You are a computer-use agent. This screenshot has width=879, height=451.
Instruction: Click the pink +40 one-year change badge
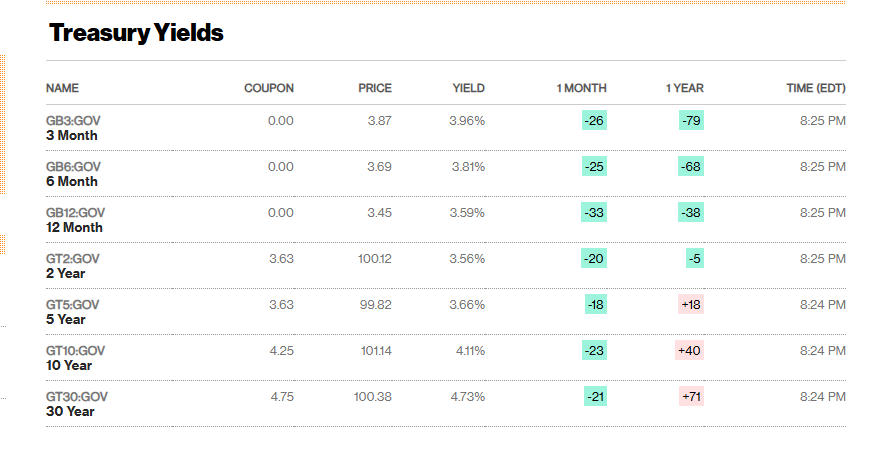[x=690, y=351]
